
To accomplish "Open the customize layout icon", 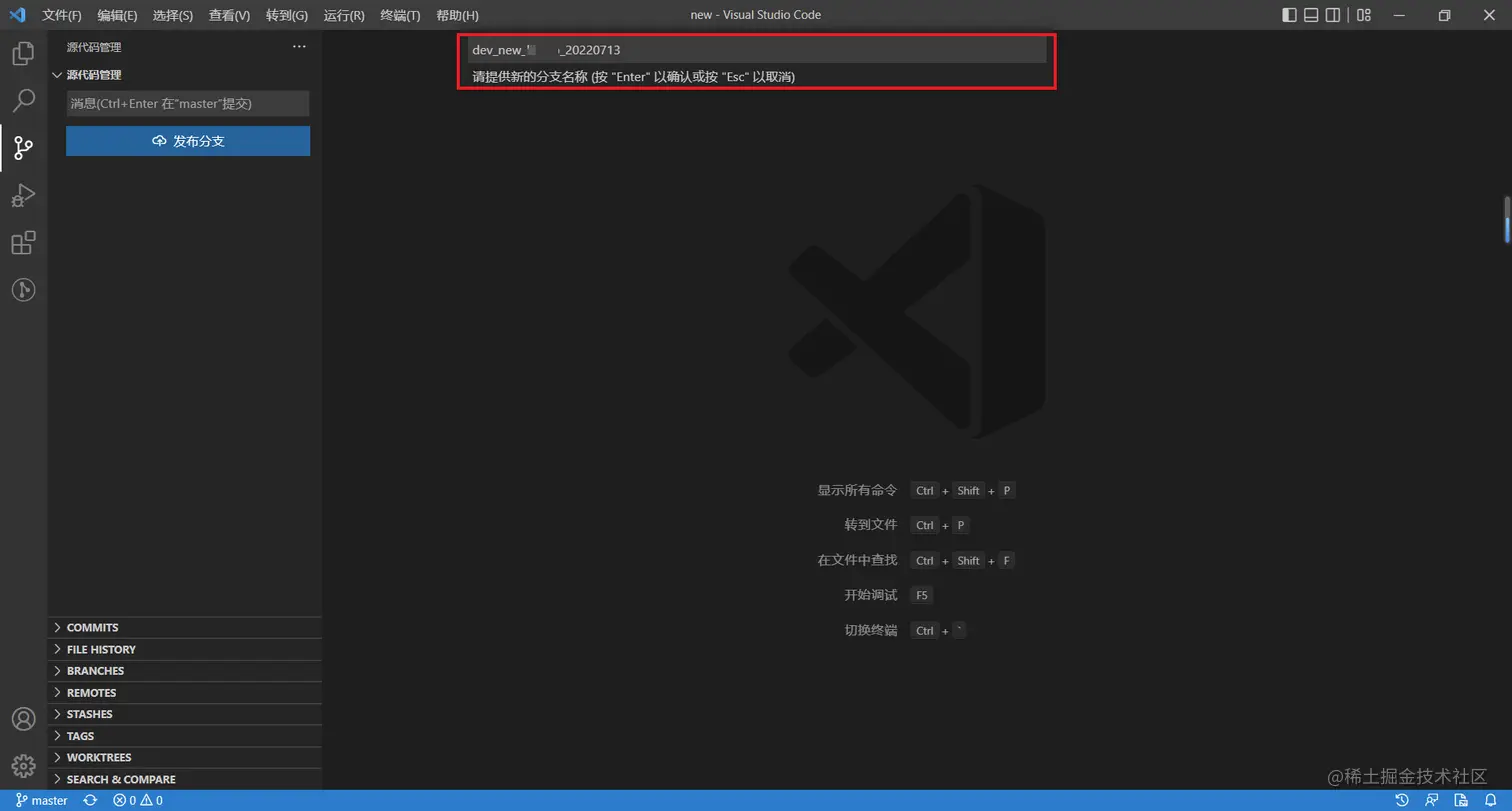I will [x=1364, y=15].
